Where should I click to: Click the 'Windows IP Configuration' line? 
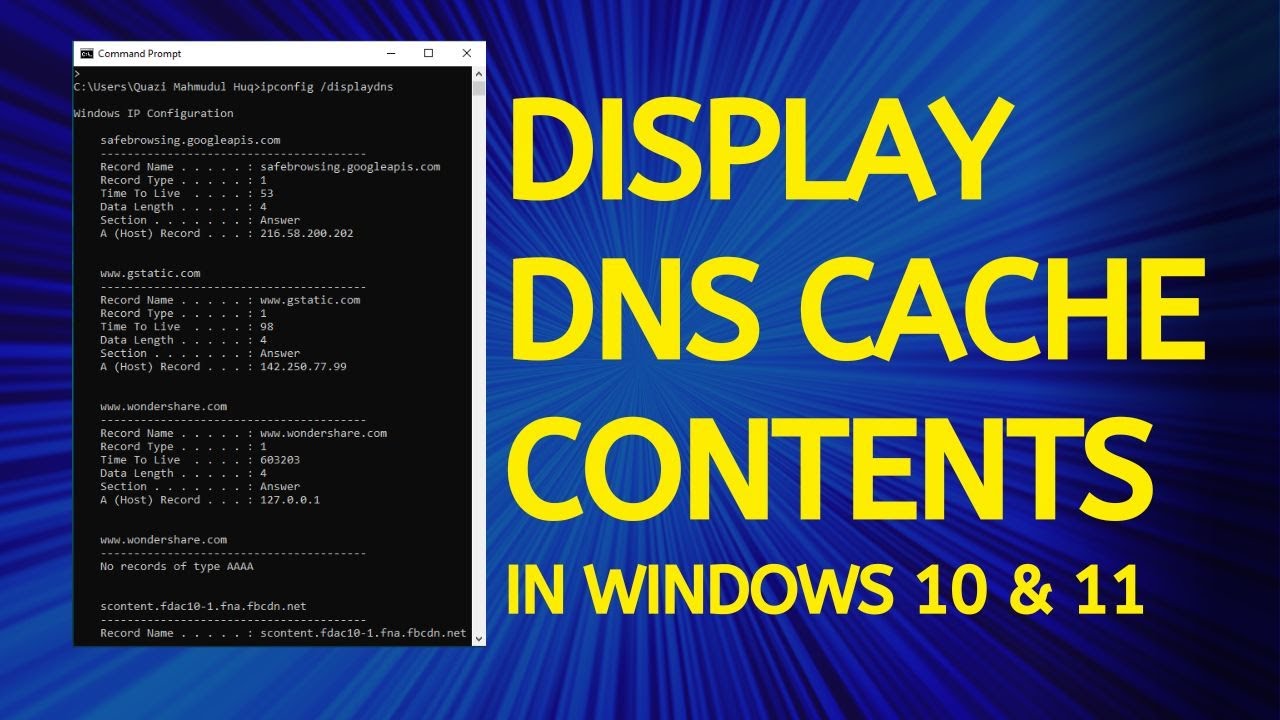click(154, 113)
